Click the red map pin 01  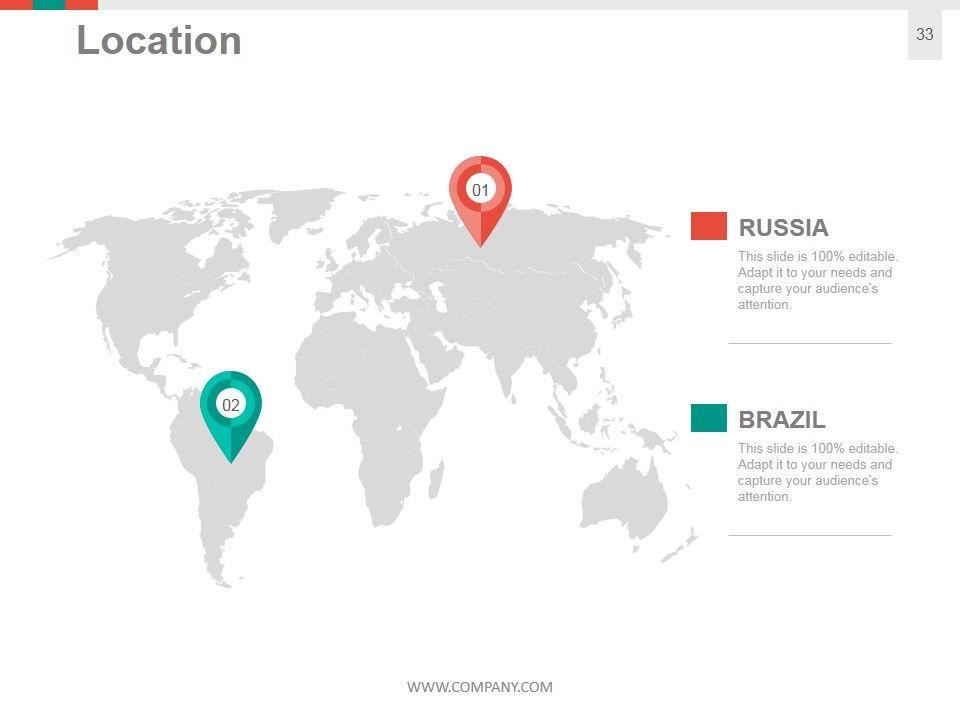481,199
